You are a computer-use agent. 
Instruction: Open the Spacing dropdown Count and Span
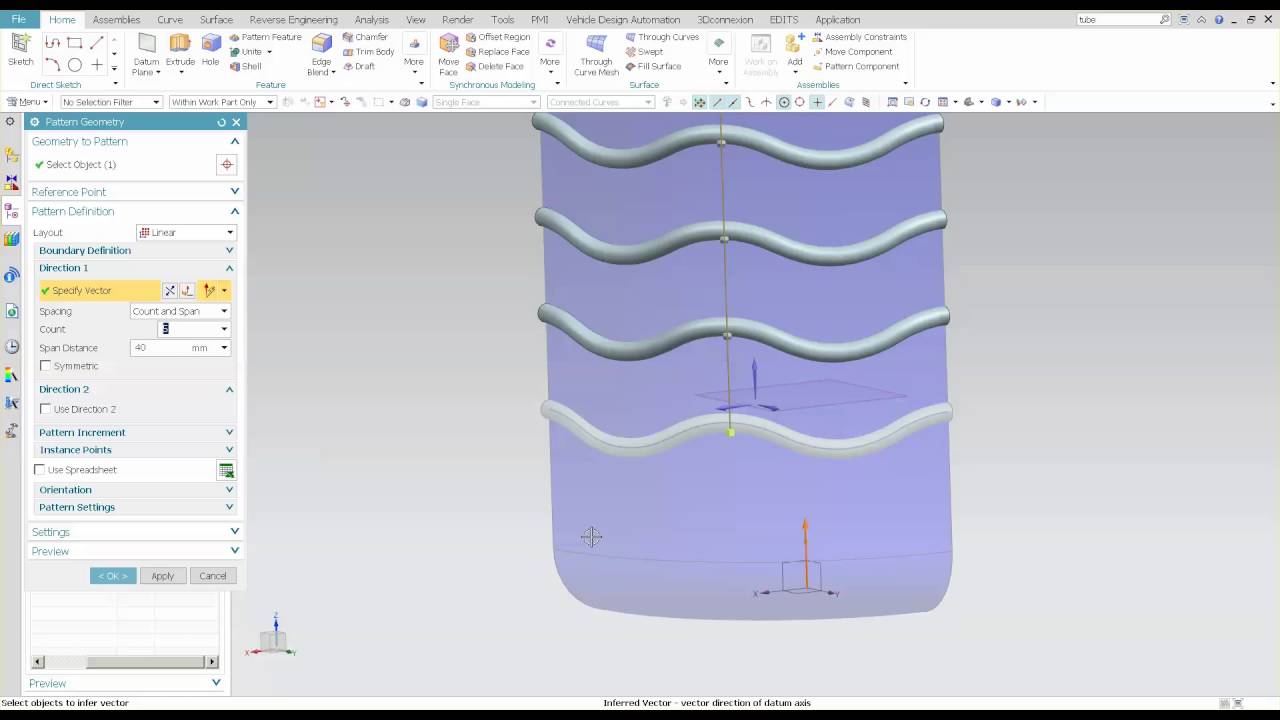pos(180,311)
